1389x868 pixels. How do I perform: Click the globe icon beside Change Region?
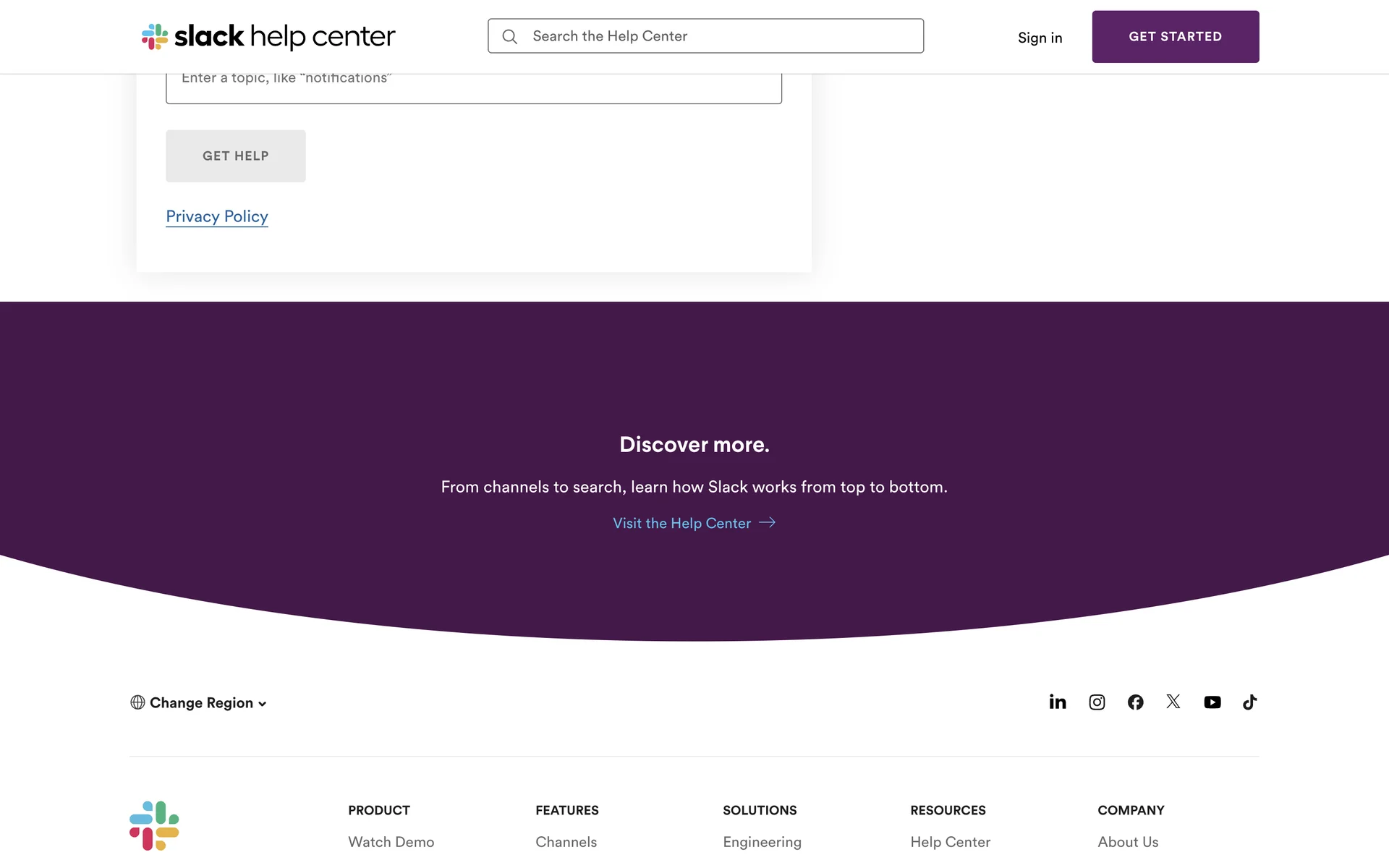point(137,702)
